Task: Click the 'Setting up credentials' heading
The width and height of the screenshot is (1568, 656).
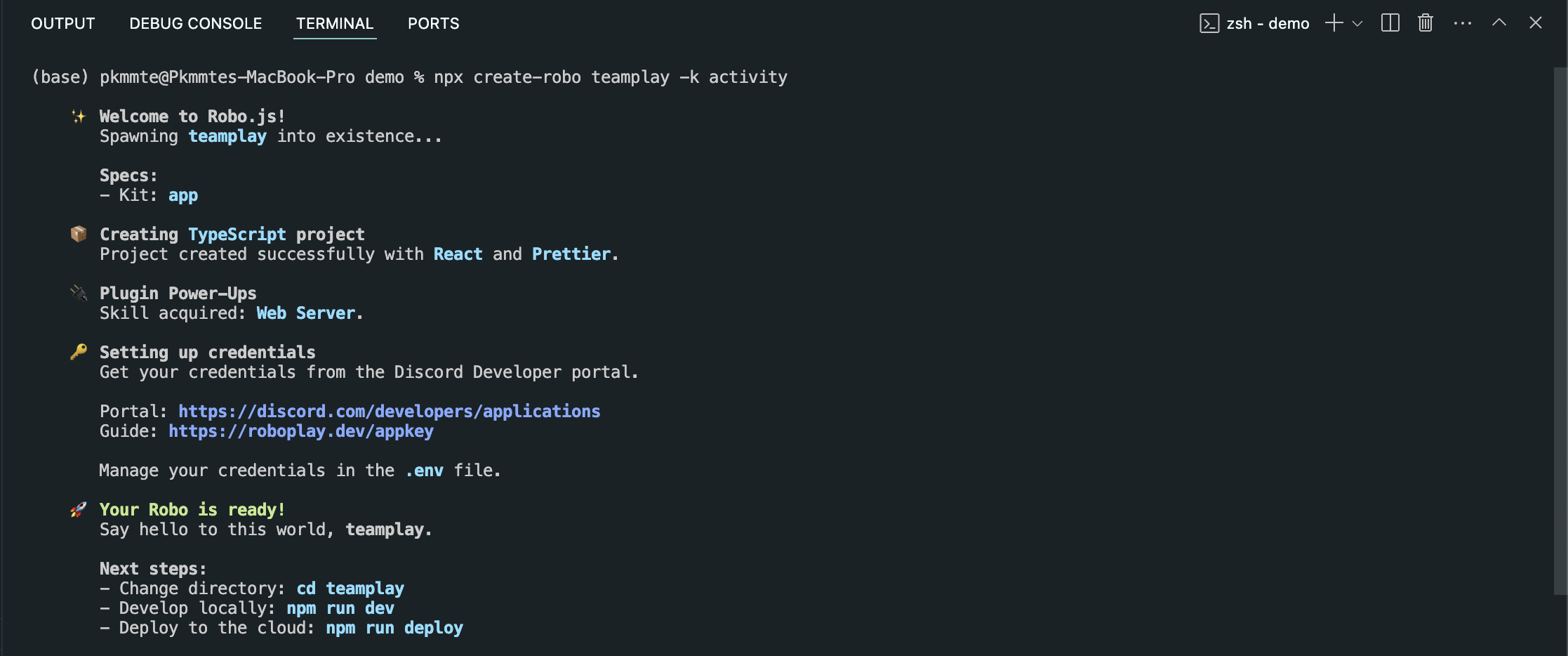Action: tap(208, 352)
